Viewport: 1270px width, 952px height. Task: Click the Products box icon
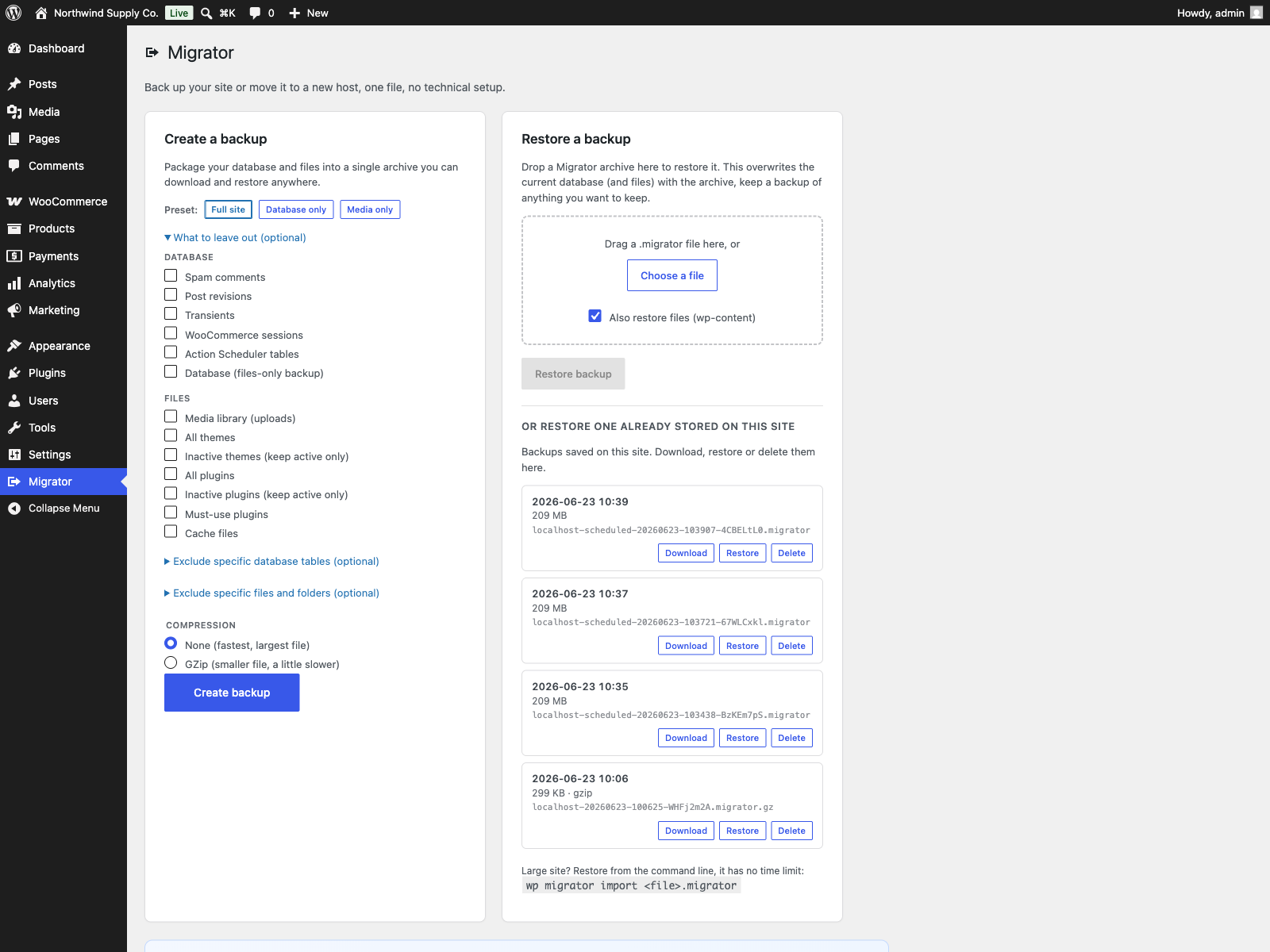(x=14, y=228)
